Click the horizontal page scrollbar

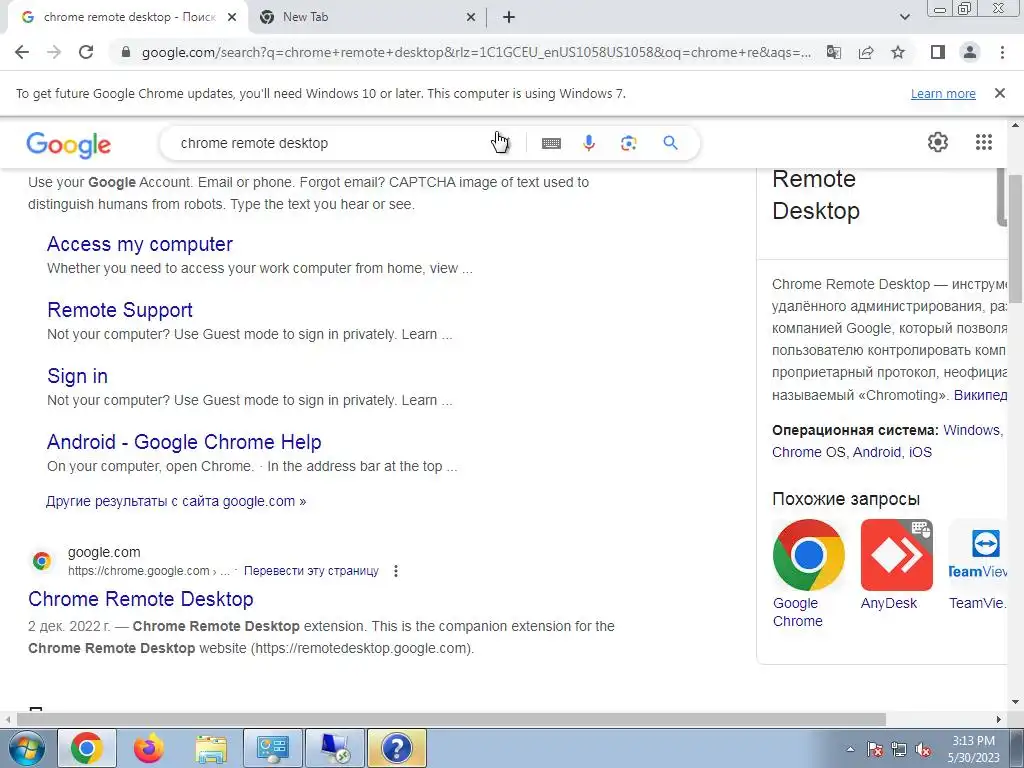tap(451, 719)
